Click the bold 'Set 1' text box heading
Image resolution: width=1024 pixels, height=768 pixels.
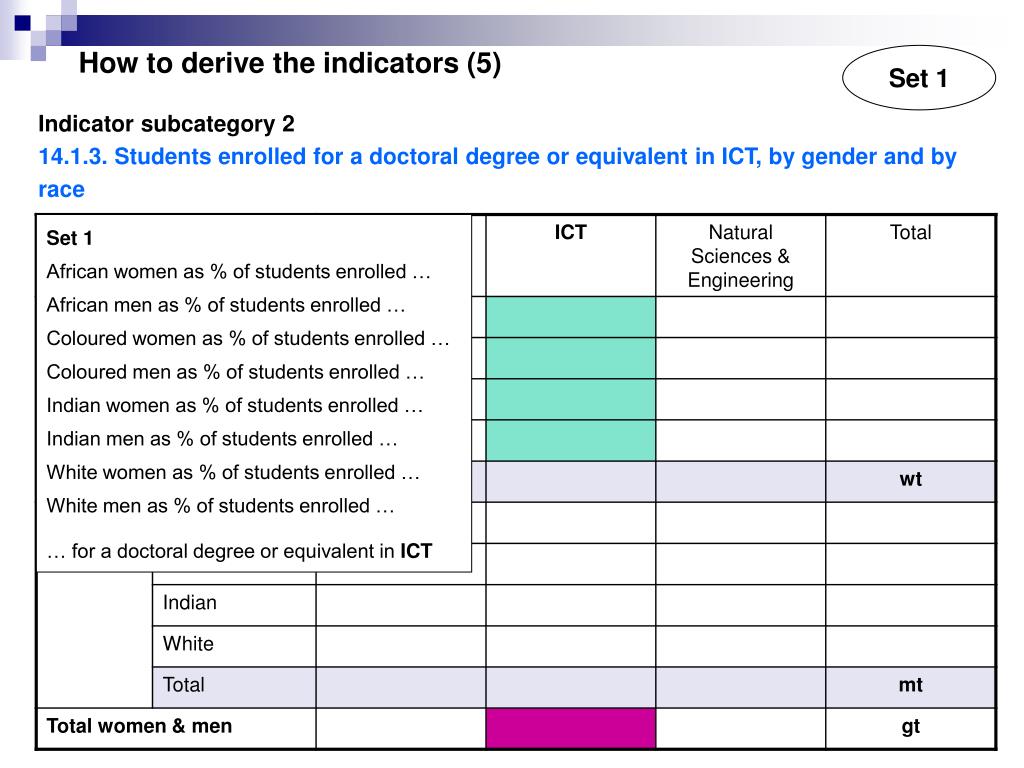69,238
